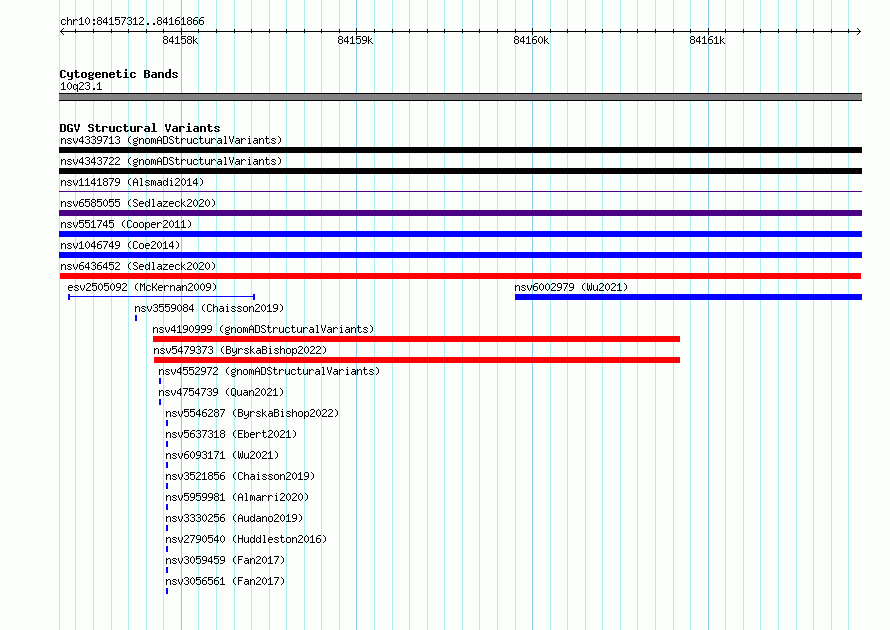Click nsv3056561 (Fan2017) label
The width and height of the screenshot is (890, 630).
click(x=225, y=581)
